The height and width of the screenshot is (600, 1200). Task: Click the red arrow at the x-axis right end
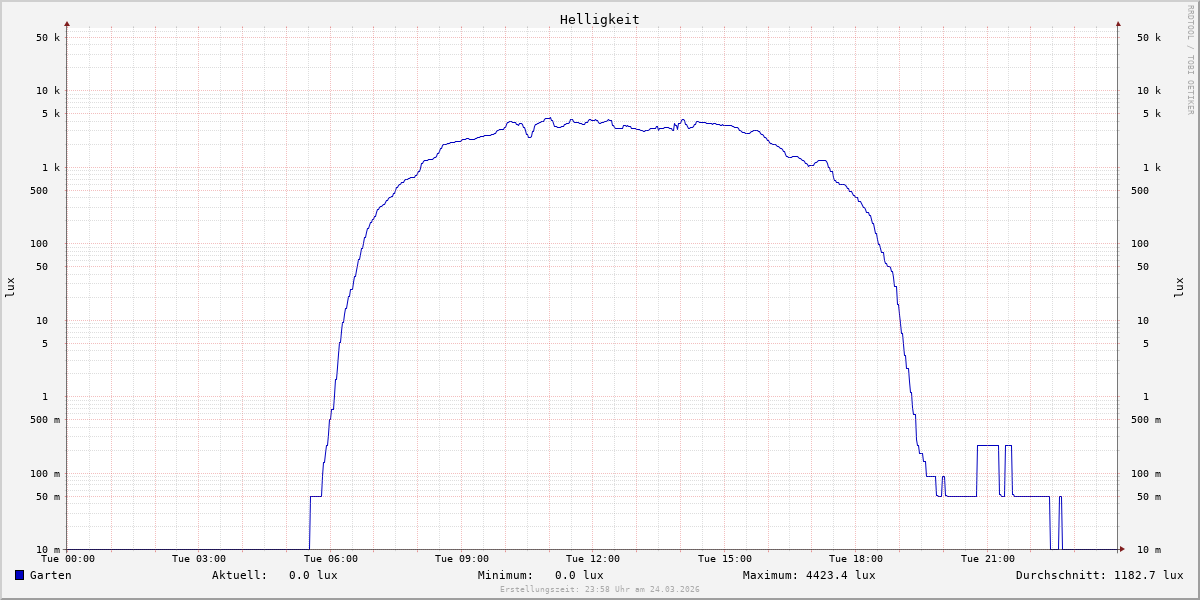(x=1121, y=549)
